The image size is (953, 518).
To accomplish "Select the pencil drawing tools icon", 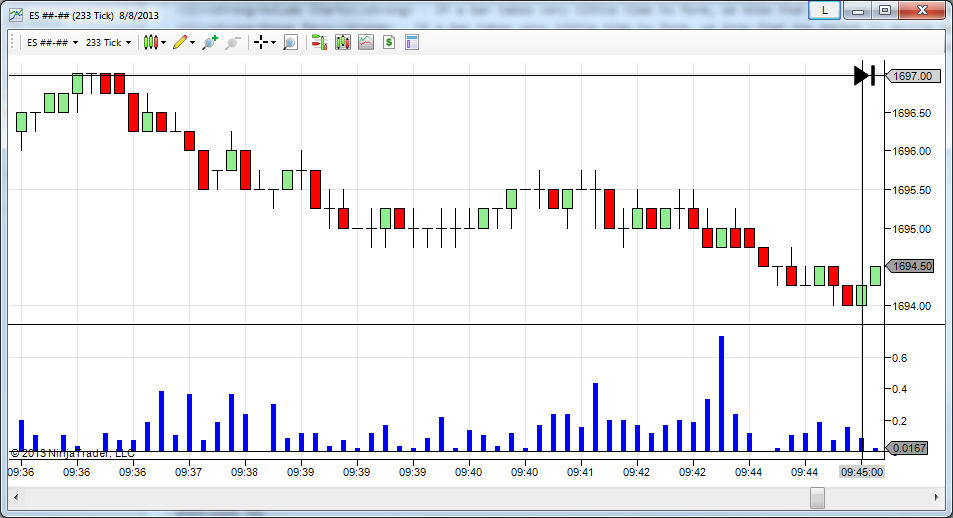I will tap(179, 43).
